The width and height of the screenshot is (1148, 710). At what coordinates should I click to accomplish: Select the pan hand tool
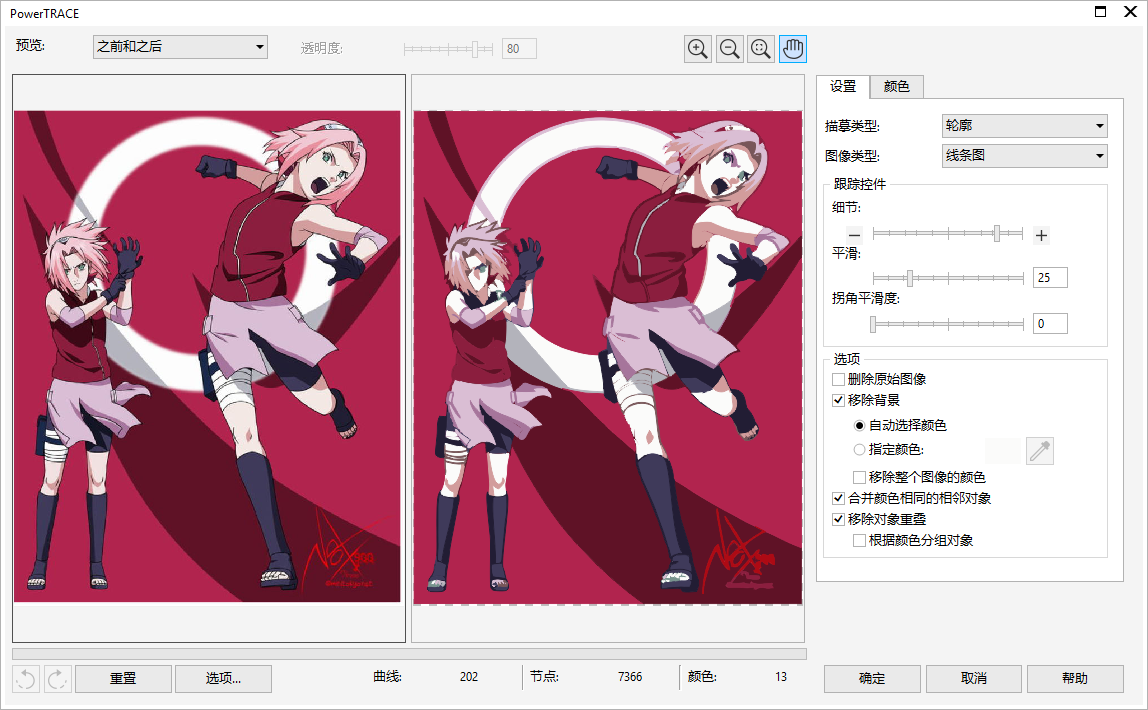click(793, 49)
